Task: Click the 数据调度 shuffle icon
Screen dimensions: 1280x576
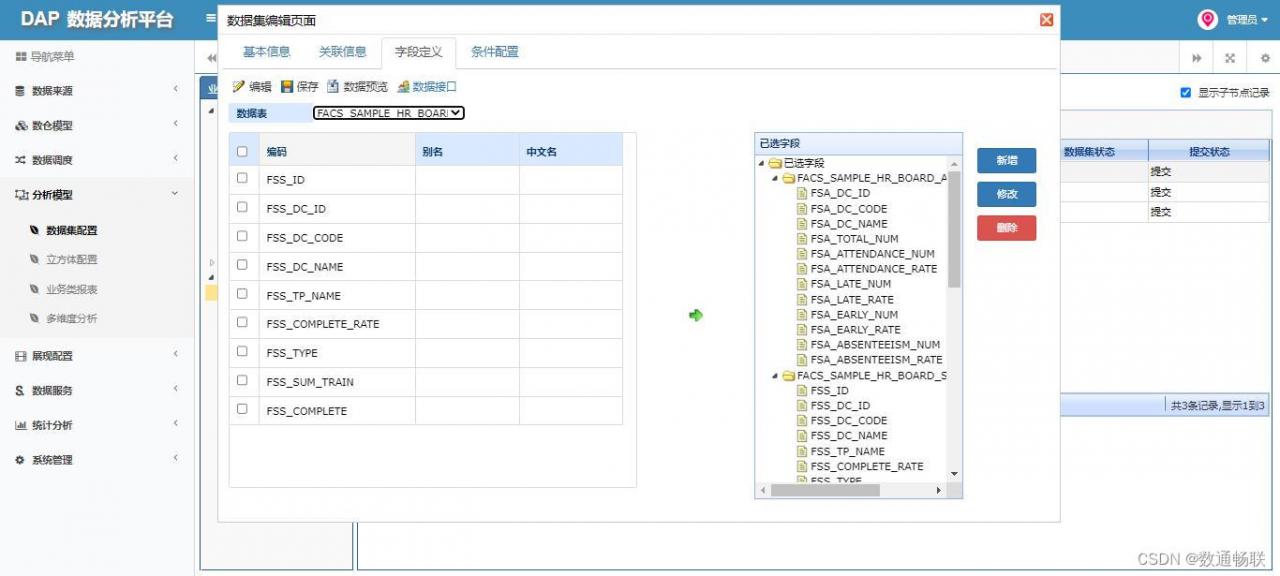Action: 20,160
